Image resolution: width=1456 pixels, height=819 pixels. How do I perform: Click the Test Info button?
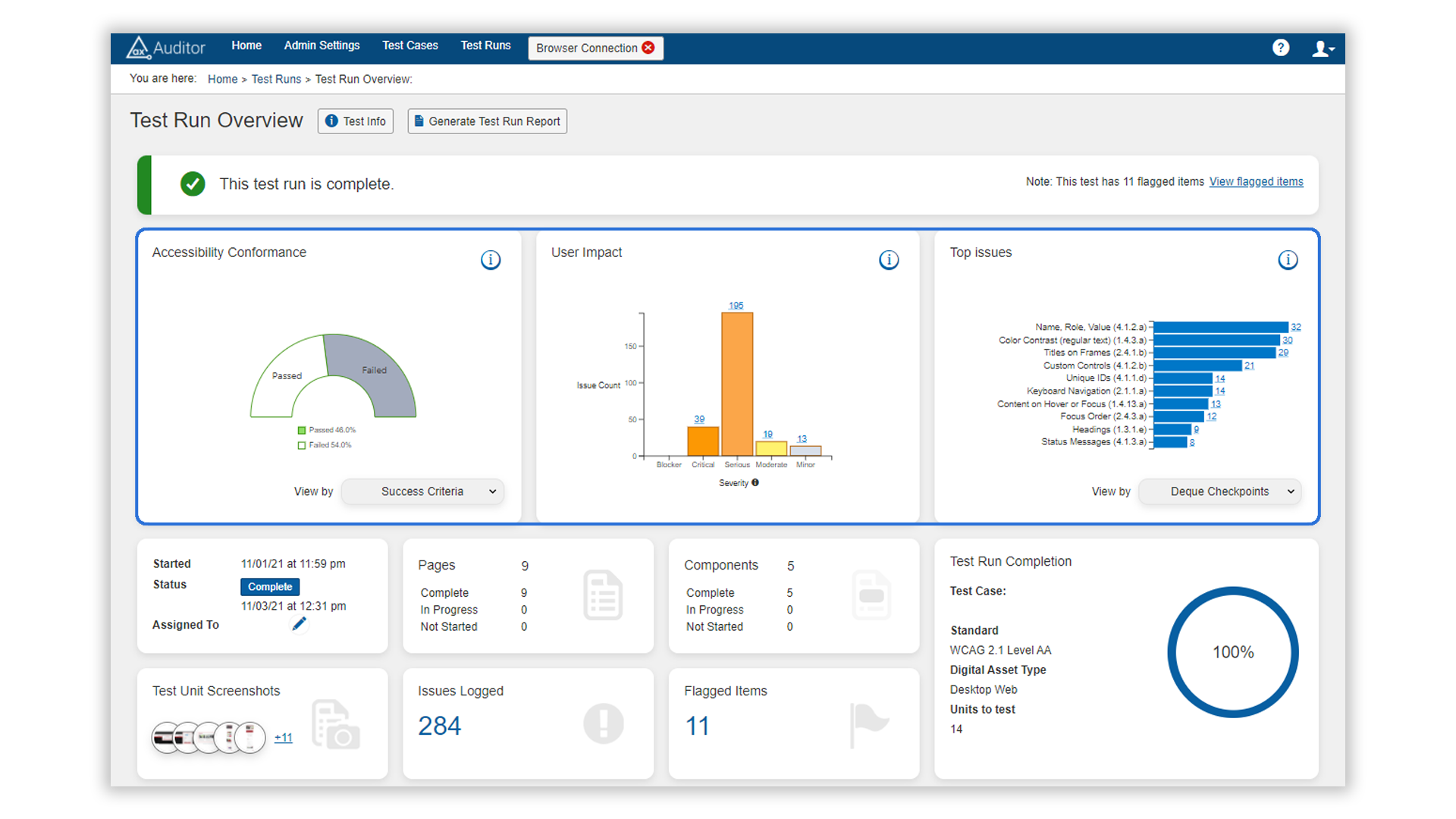coord(355,121)
